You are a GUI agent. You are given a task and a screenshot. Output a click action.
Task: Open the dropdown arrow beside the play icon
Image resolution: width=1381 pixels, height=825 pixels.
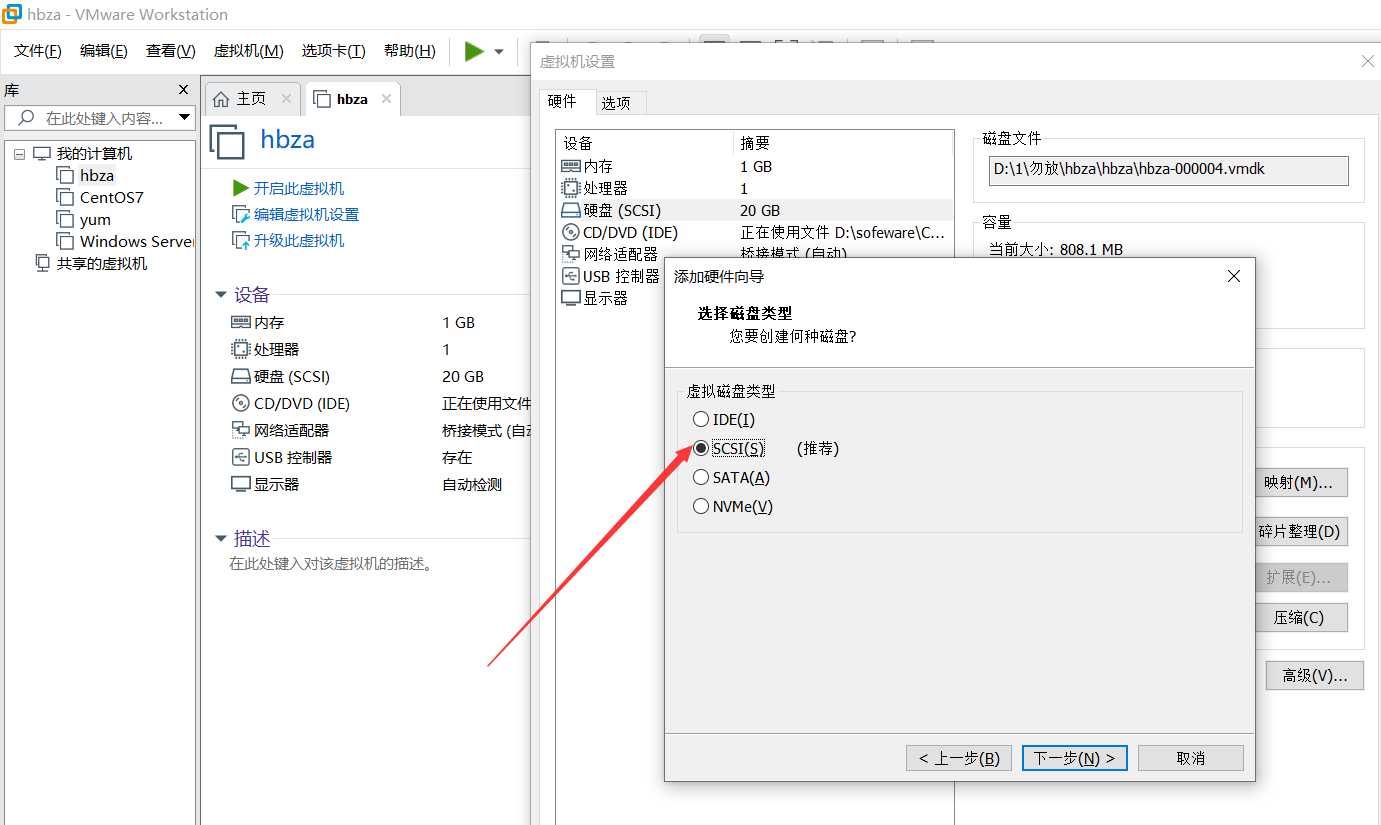[499, 52]
